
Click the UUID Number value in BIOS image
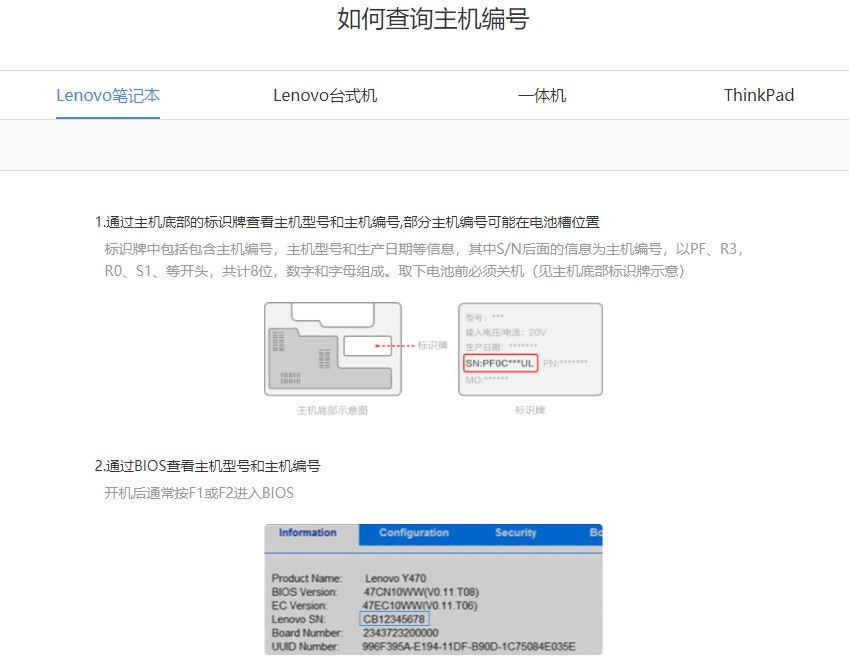tap(469, 646)
